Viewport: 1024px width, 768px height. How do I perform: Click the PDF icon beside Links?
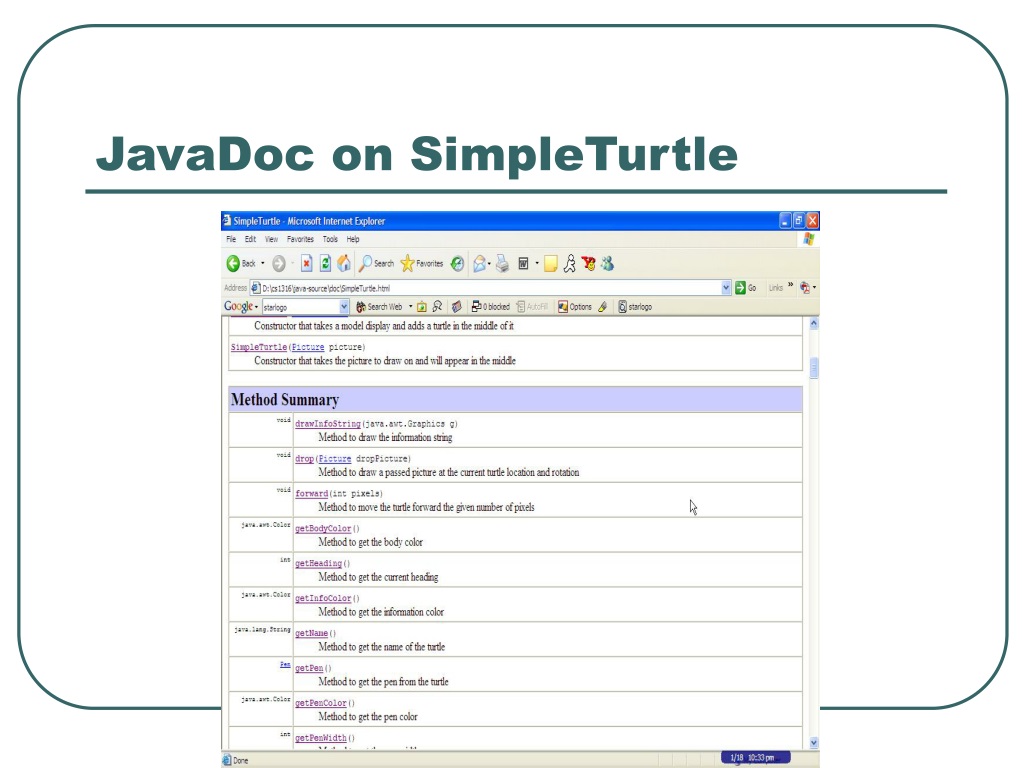[x=805, y=287]
